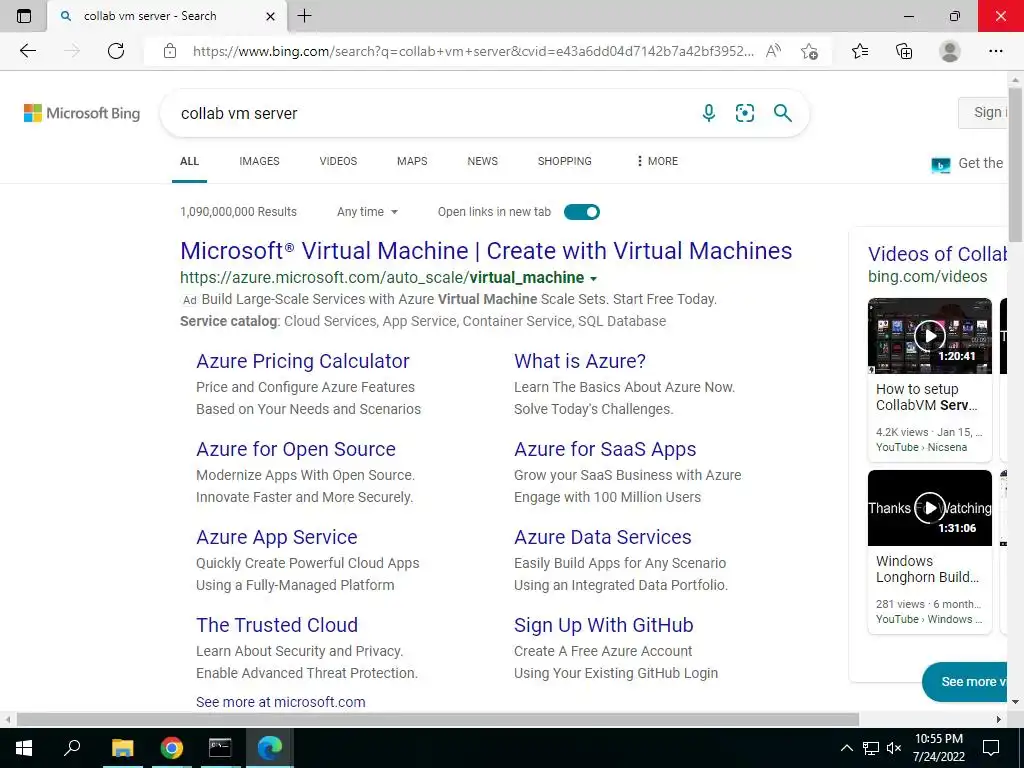View site information lock icon
1024x768 pixels.
(x=170, y=51)
